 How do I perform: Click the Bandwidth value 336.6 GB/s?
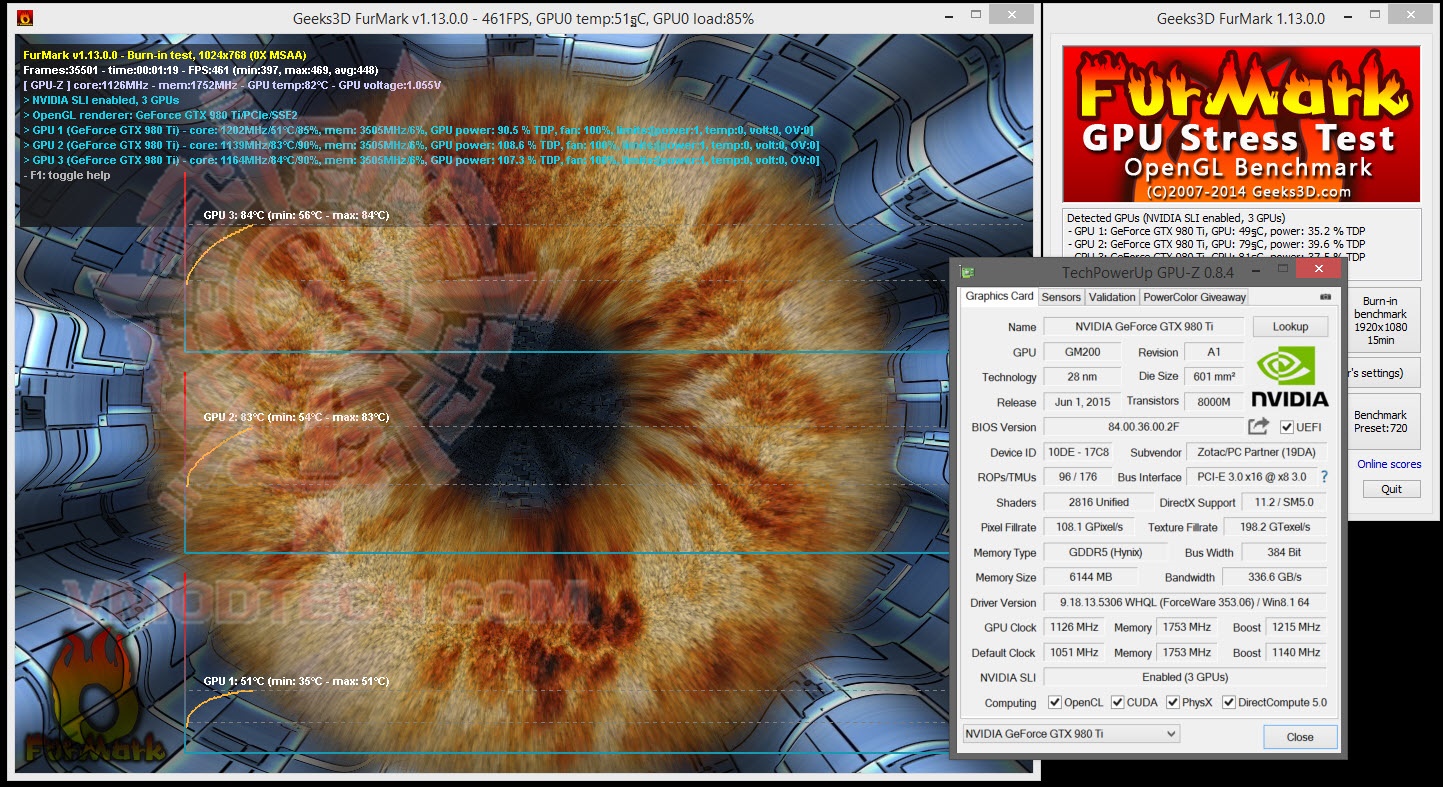coord(1274,577)
